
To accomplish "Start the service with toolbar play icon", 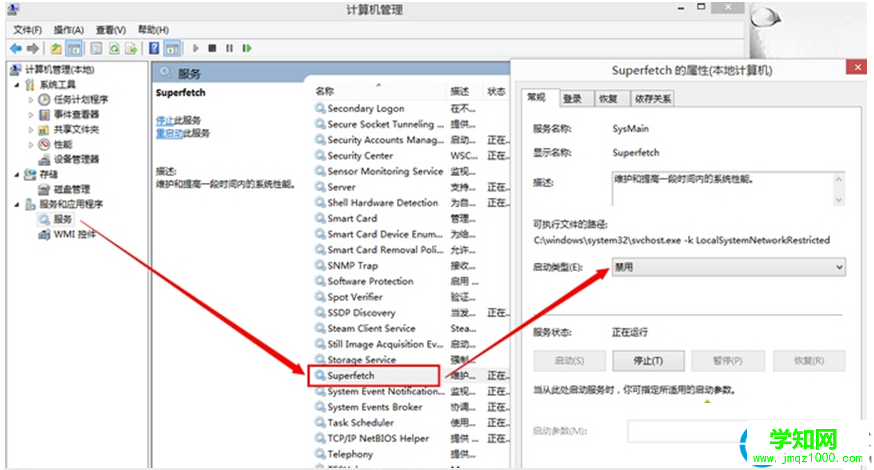I will point(196,49).
